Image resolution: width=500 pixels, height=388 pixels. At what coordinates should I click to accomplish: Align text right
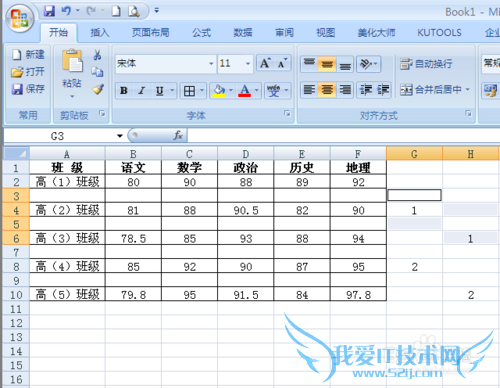point(345,90)
